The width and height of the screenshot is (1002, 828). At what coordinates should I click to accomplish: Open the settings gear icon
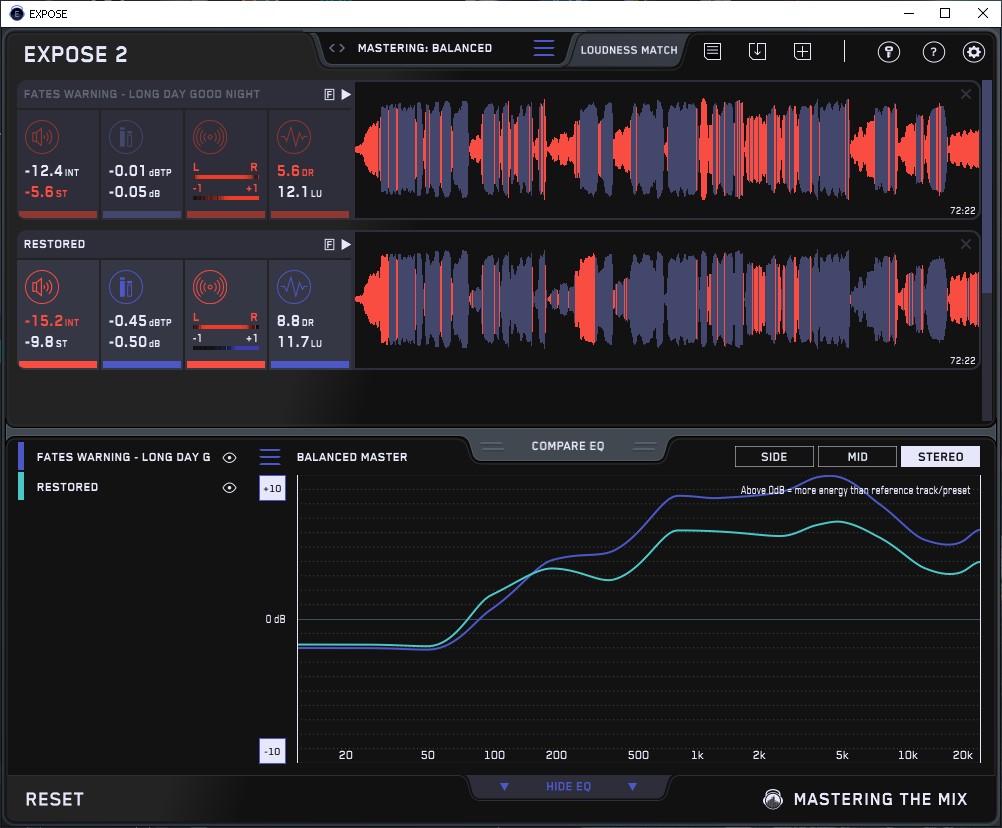974,52
